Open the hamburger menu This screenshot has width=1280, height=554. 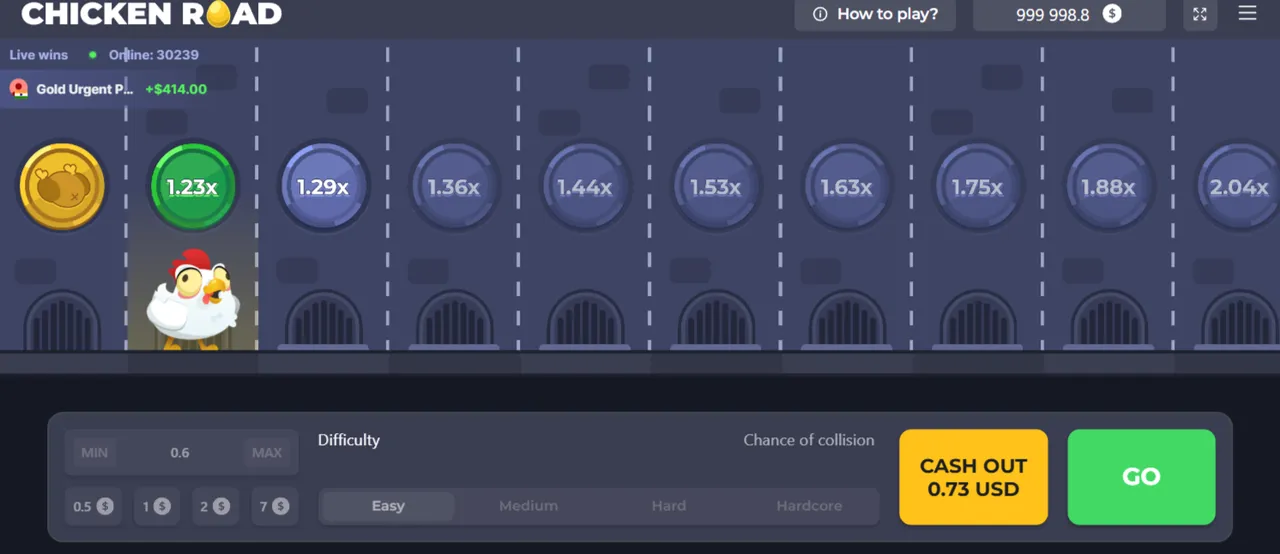click(1247, 13)
